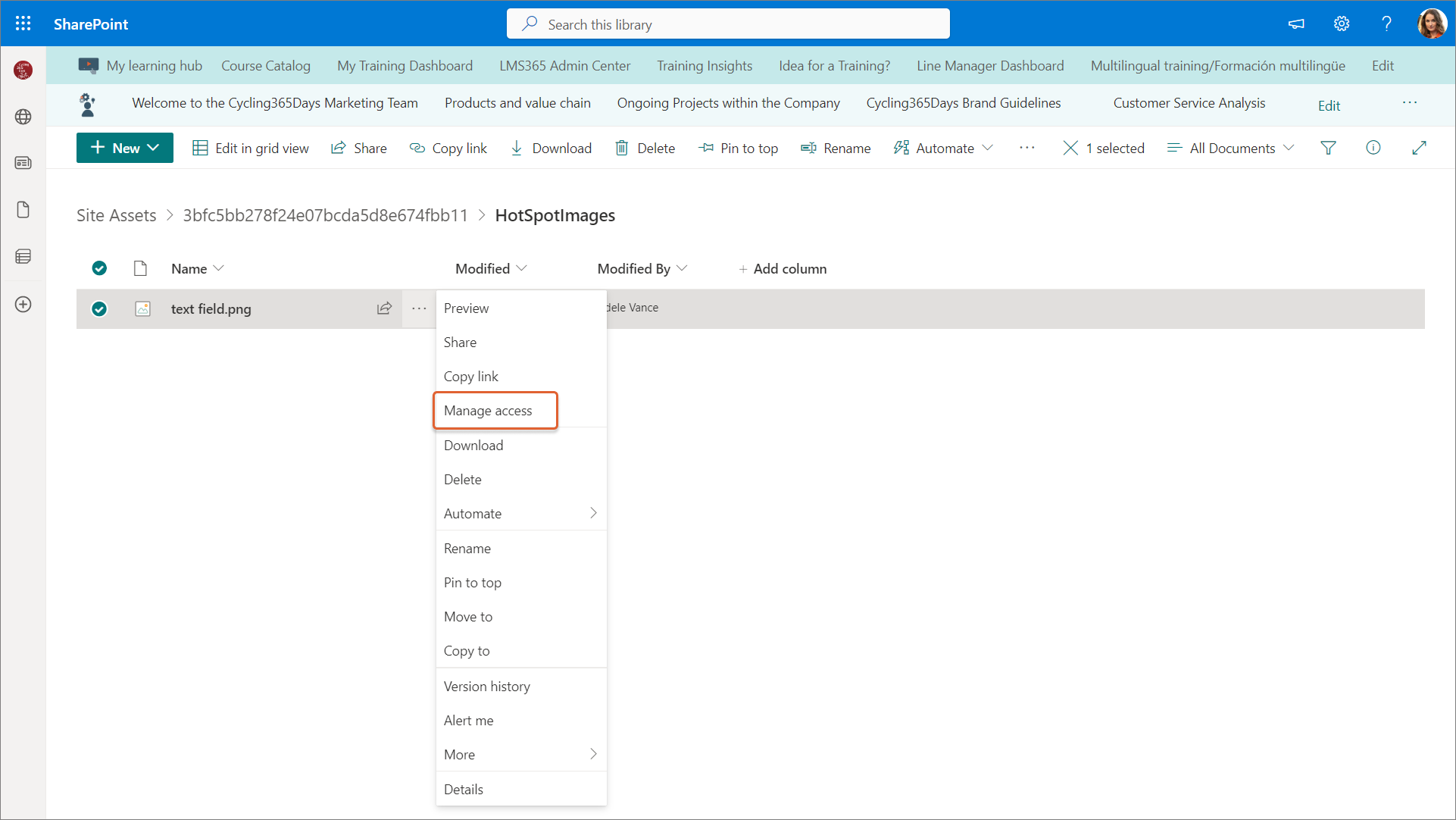The image size is (1456, 820).
Task: Open Details from the context menu
Action: pyautogui.click(x=521, y=789)
